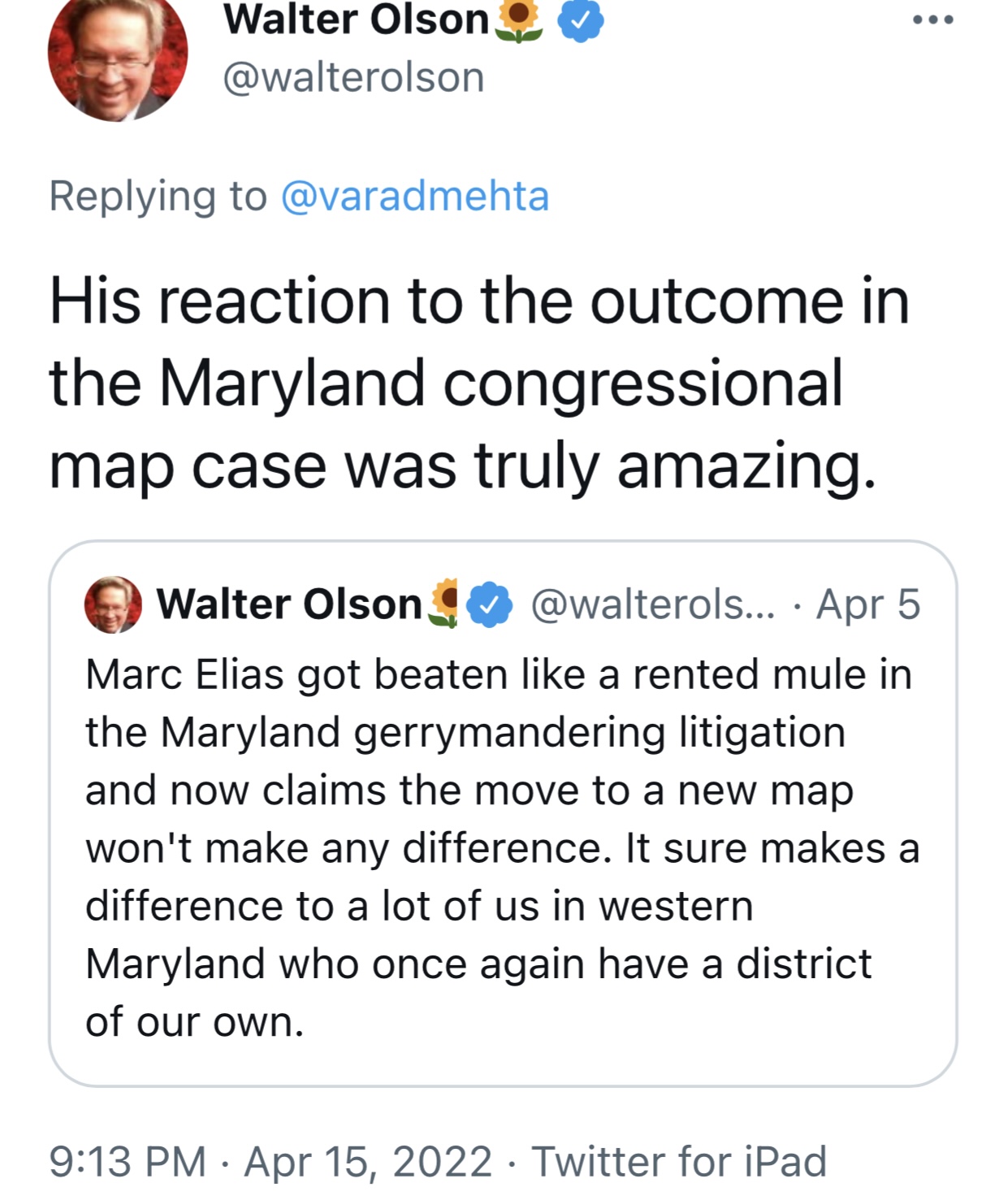1008x1200 pixels.
Task: Click the truncated @walterols... handle in the quote
Action: coord(653,604)
